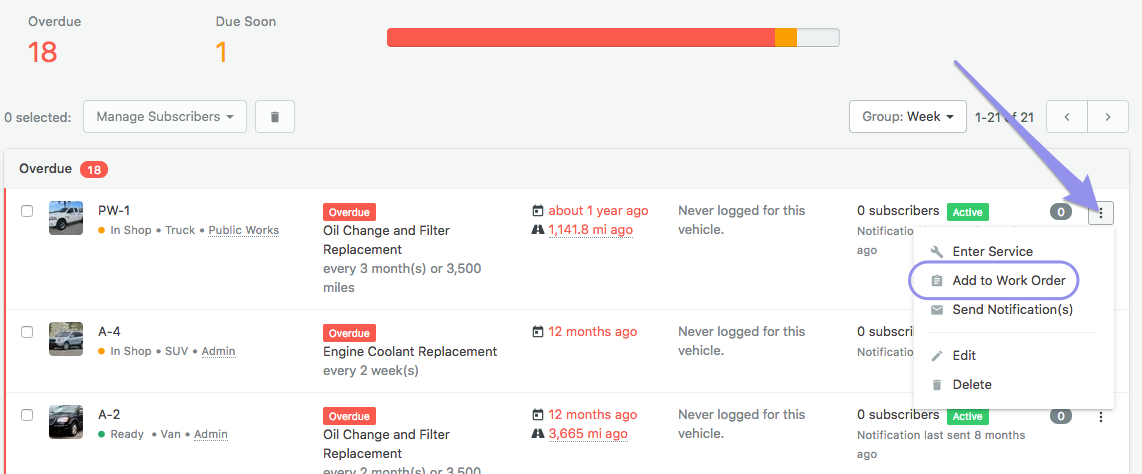Select Enter Service from menu
Screen dimensions: 1142x474
[x=992, y=252]
